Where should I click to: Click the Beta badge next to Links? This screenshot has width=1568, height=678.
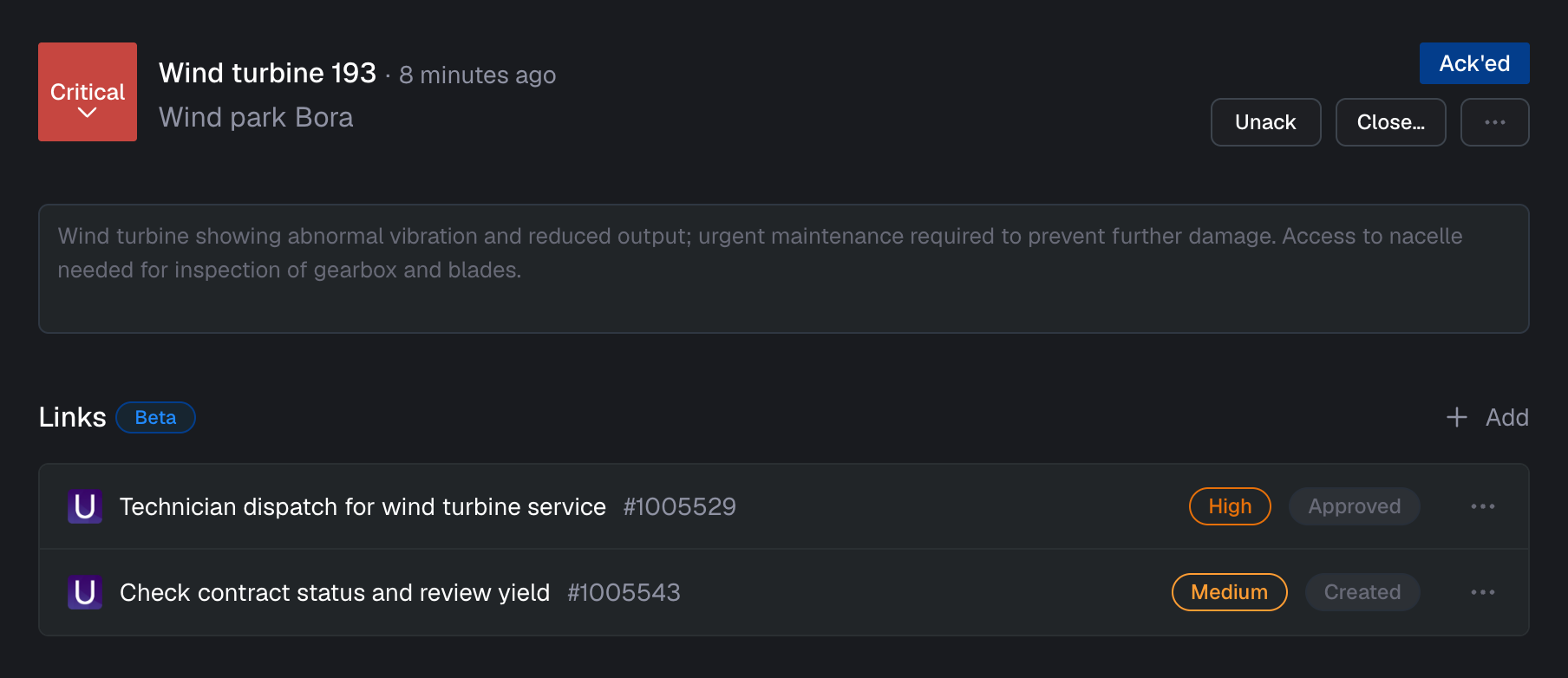click(155, 417)
